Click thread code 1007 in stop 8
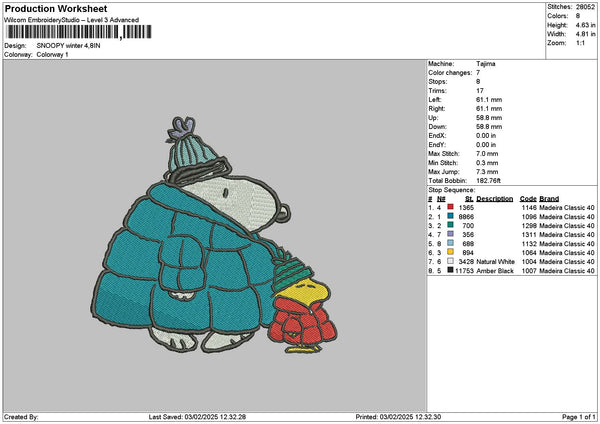The height and width of the screenshot is (424, 600). pos(529,271)
